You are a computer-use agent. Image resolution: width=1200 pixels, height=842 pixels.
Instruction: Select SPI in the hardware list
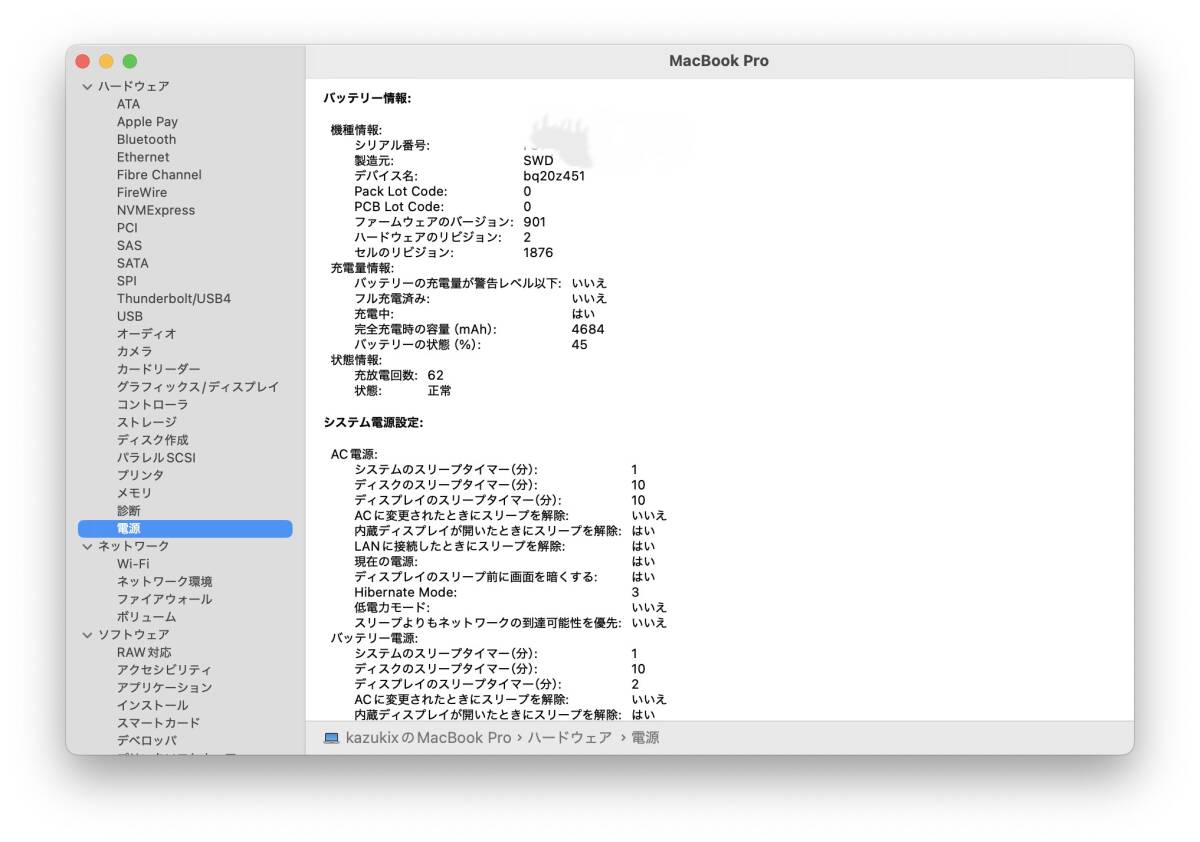point(127,281)
